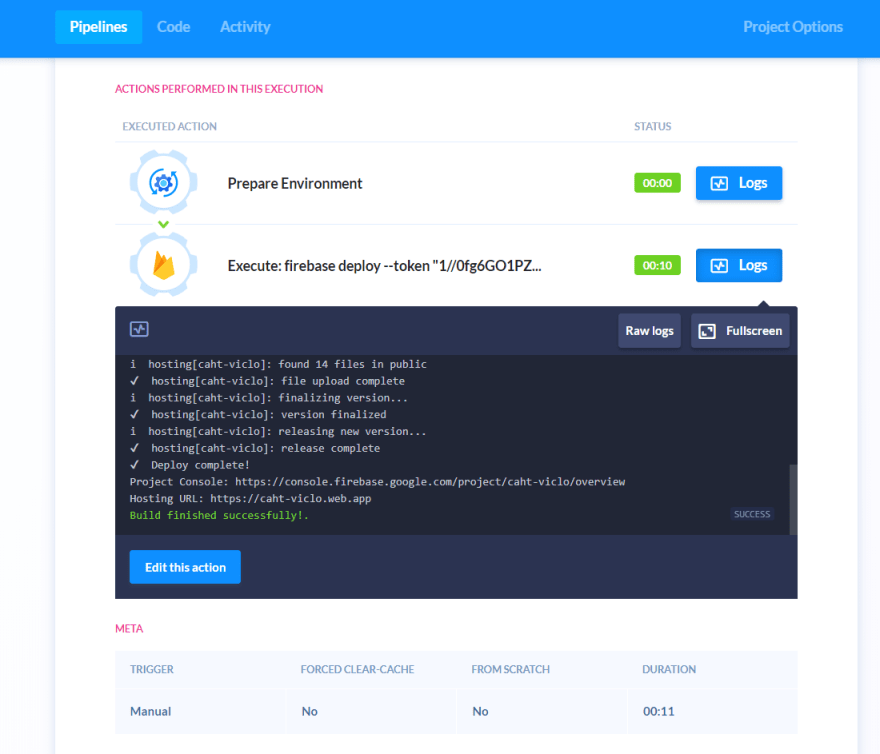Open Project Options
The image size is (880, 754).
tap(793, 27)
